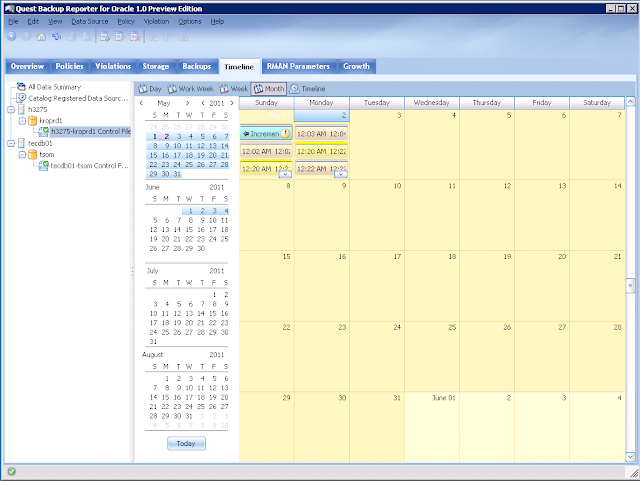Switch to the Violations tab
Image resolution: width=640 pixels, height=481 pixels.
pyautogui.click(x=113, y=66)
